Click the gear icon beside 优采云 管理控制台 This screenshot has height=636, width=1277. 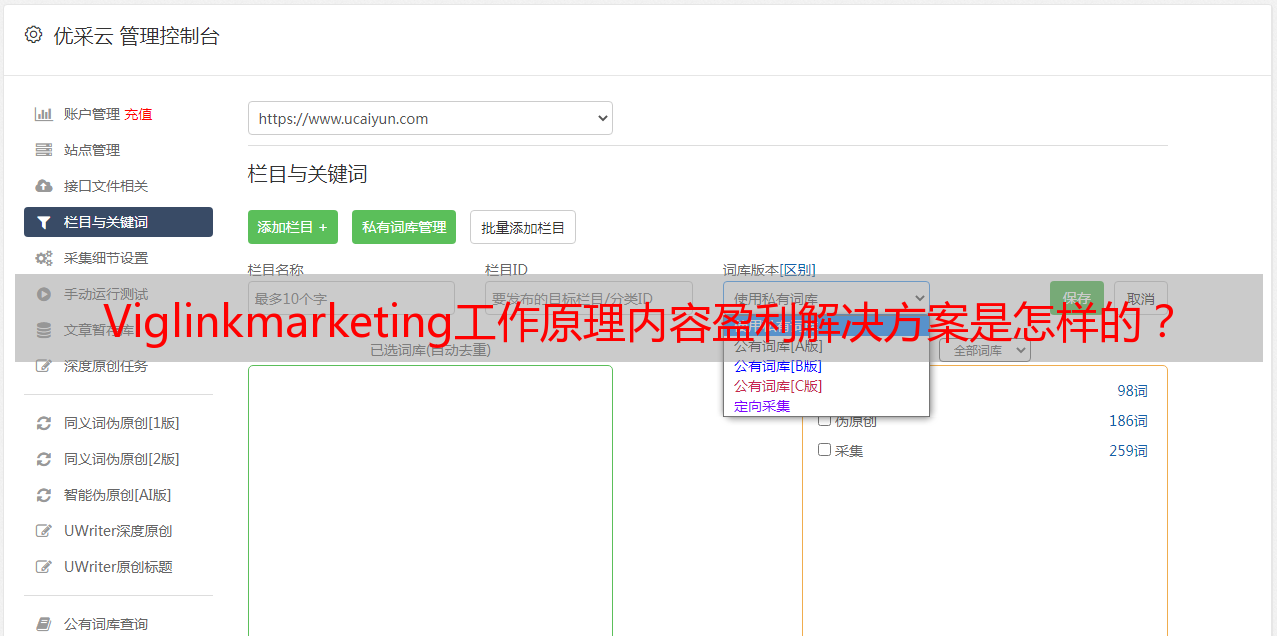33,35
